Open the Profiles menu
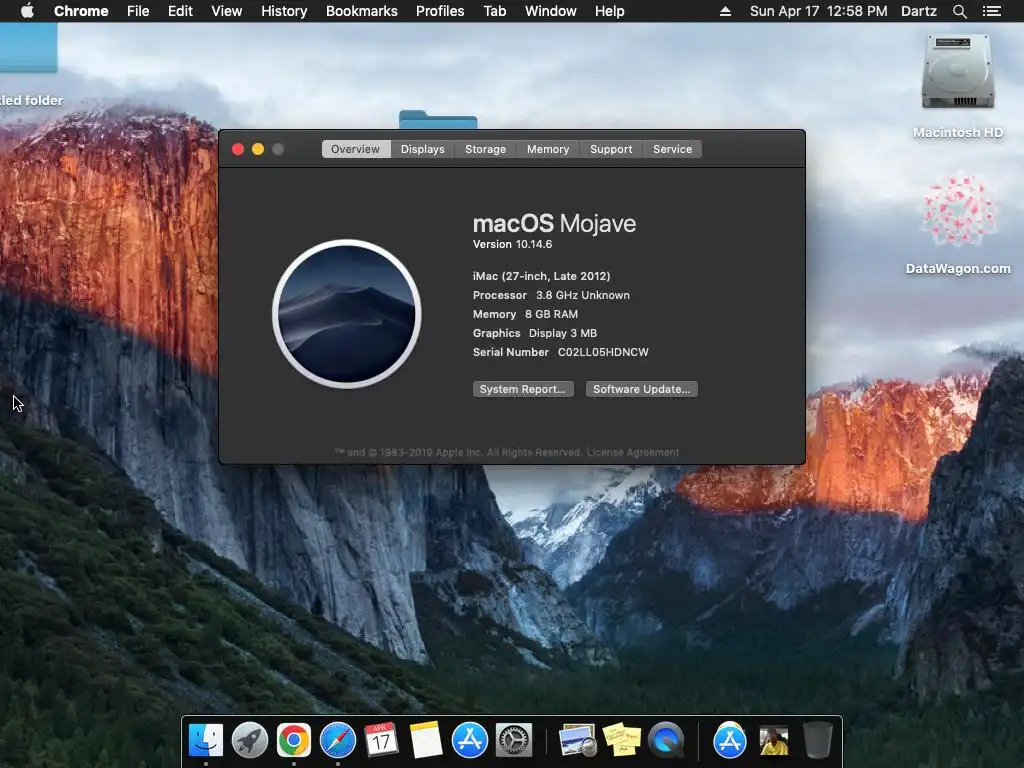The image size is (1024, 768). (x=440, y=11)
